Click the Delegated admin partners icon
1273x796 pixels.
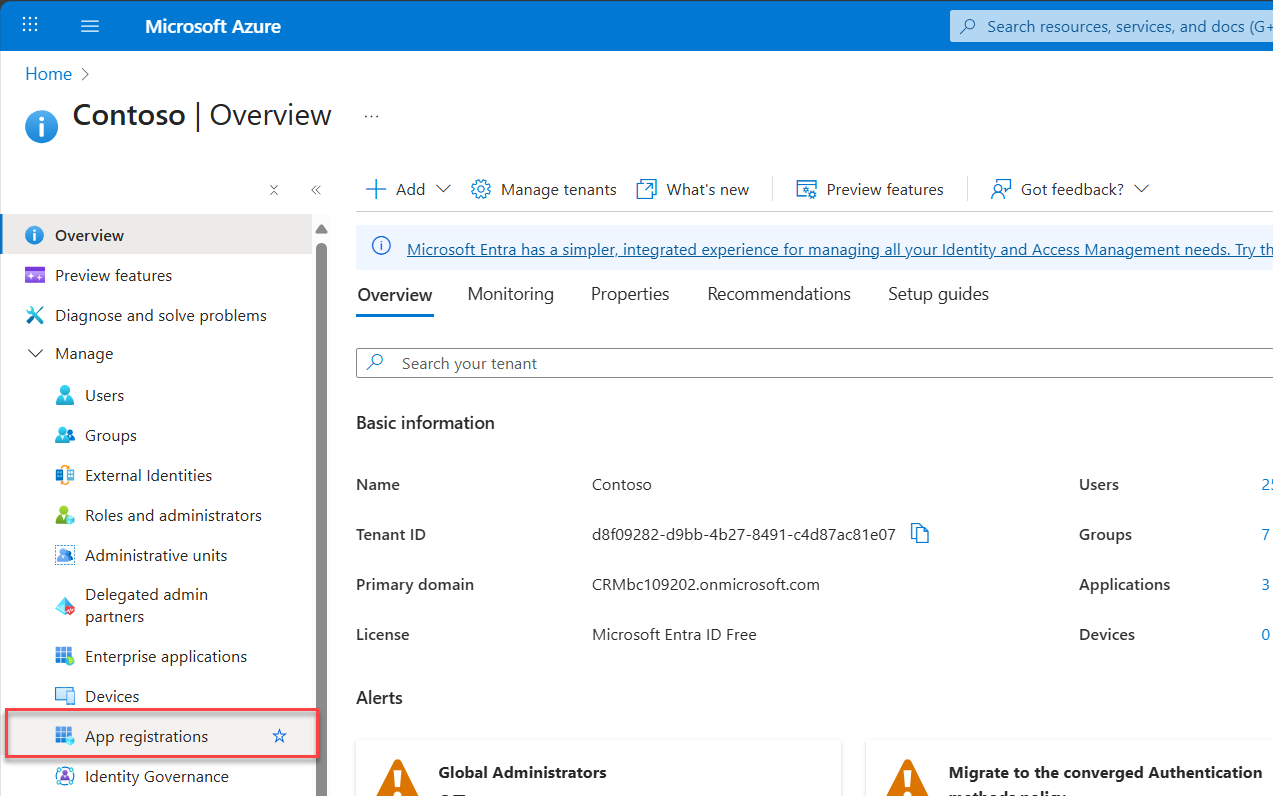pyautogui.click(x=65, y=606)
